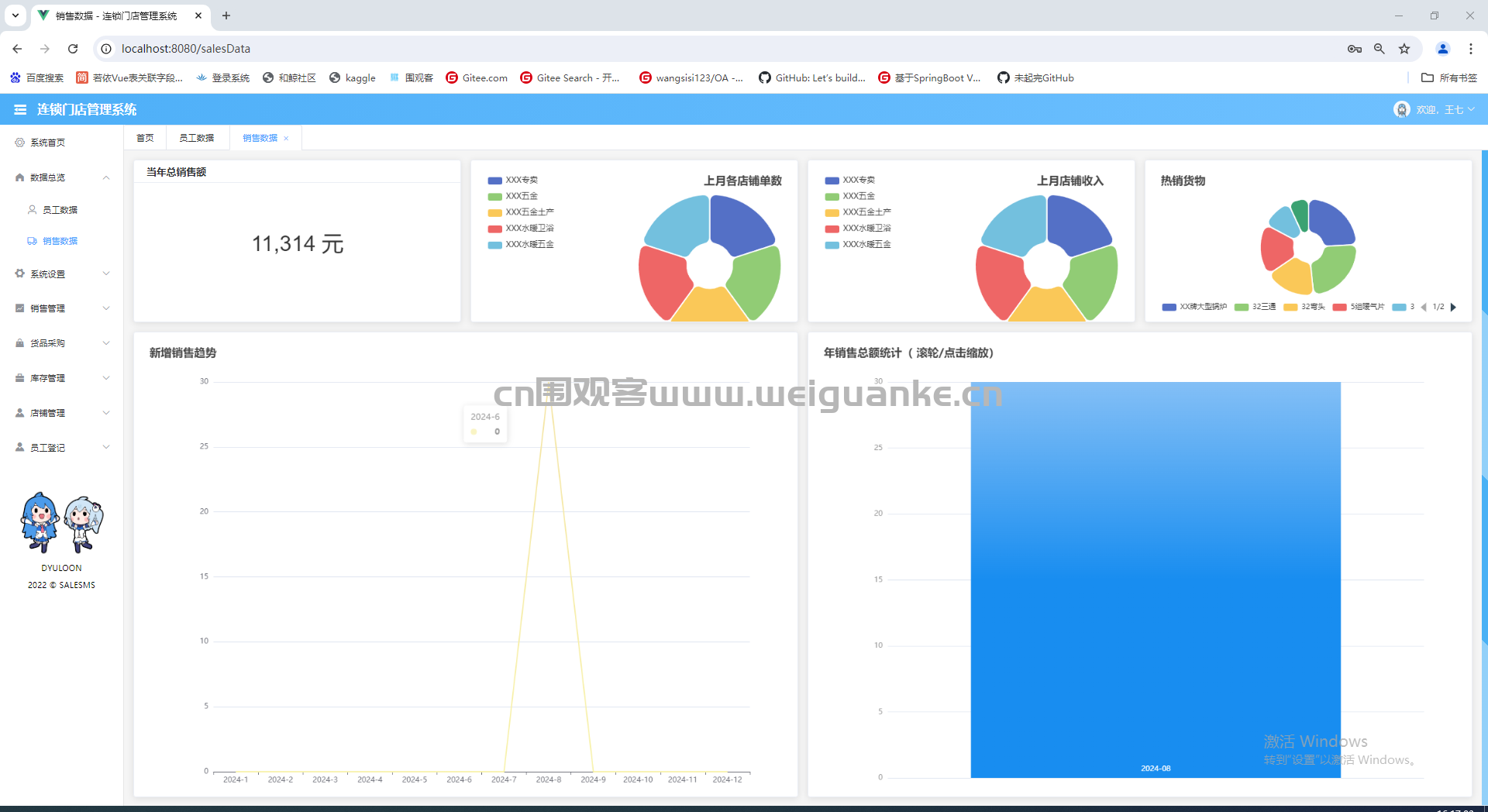This screenshot has height=812, width=1488.
Task: Open the password key icon in address bar
Action: pos(1355,49)
